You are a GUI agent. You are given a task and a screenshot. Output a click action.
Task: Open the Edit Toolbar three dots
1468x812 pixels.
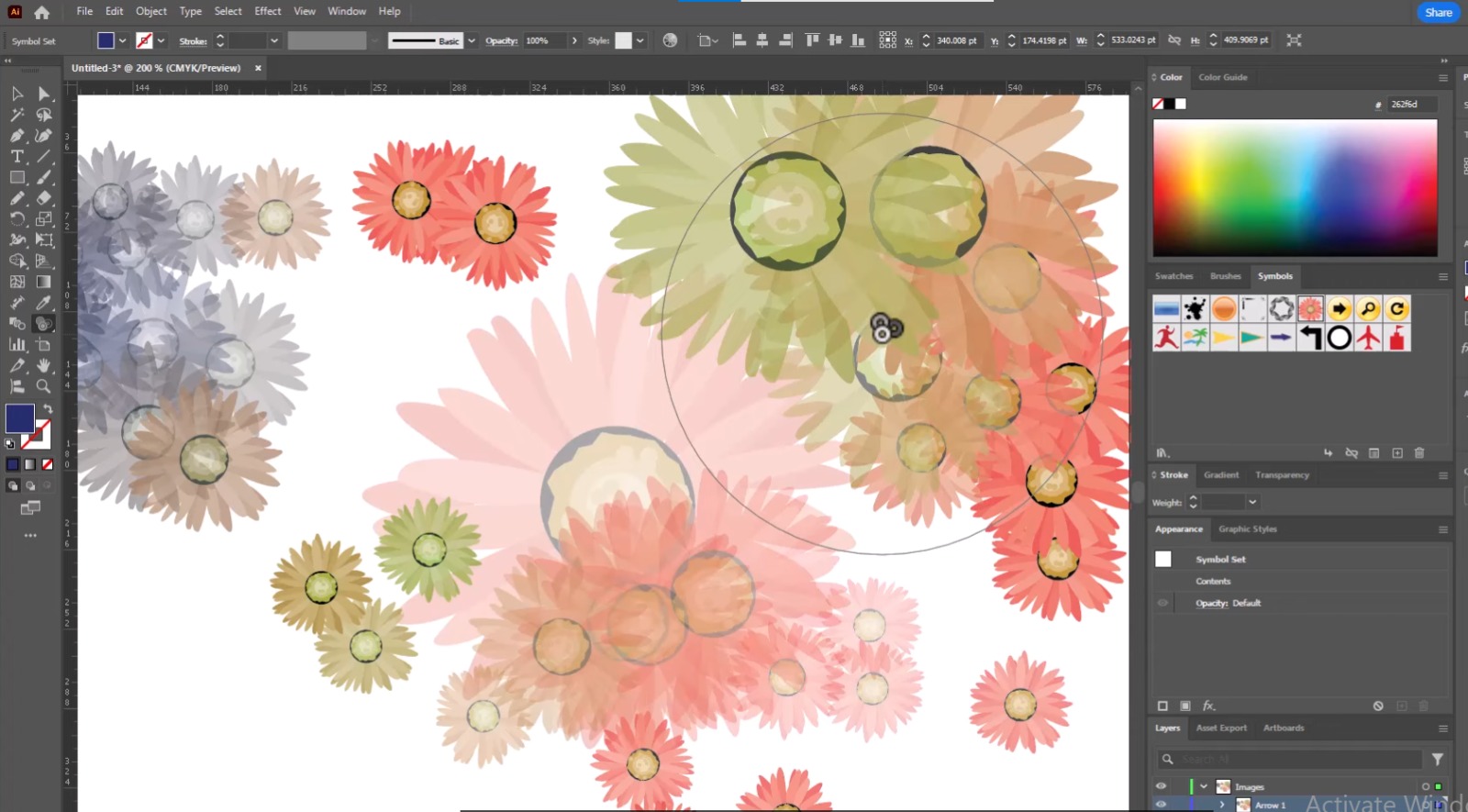point(30,535)
